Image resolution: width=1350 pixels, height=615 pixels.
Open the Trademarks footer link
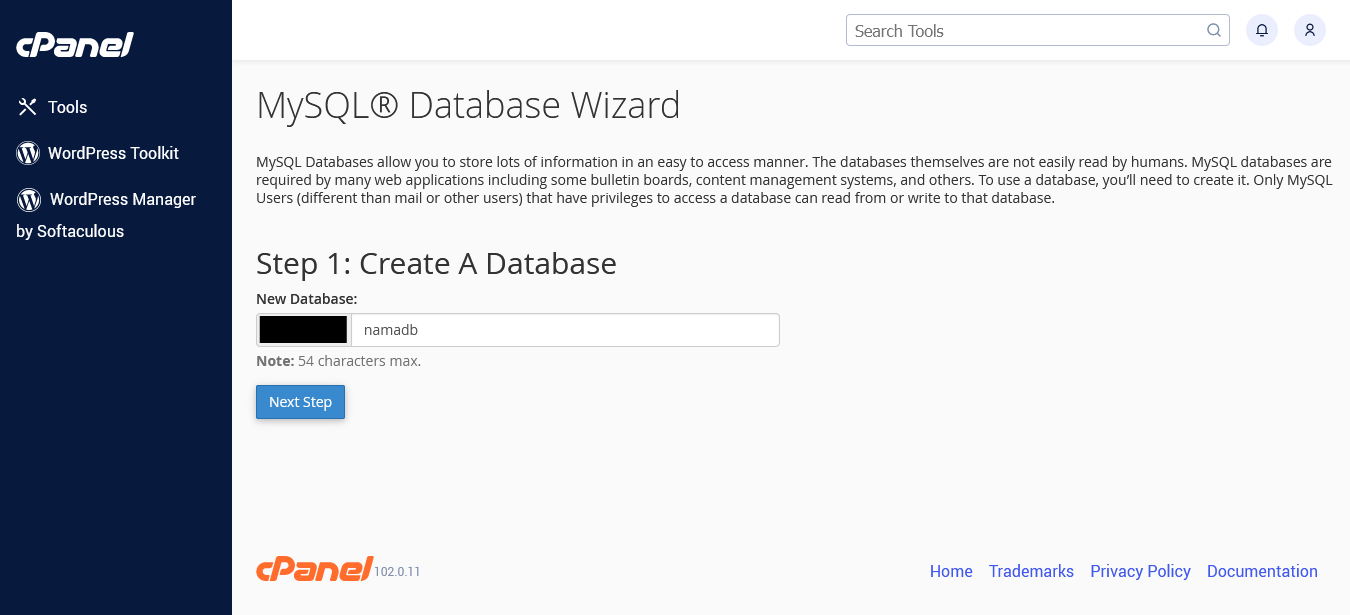pyautogui.click(x=1031, y=571)
